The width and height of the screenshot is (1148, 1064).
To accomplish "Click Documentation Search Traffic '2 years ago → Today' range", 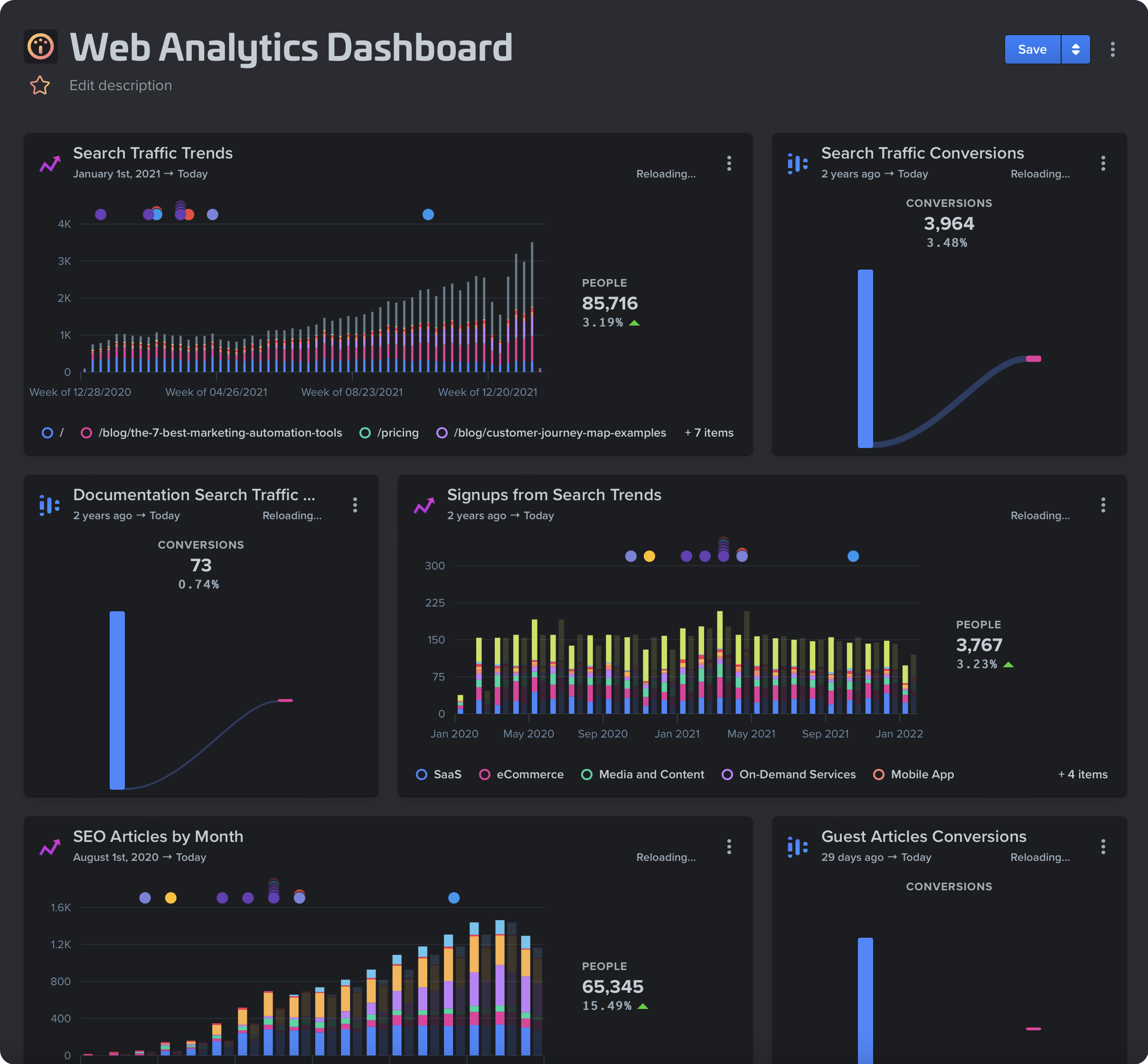I will pos(126,515).
